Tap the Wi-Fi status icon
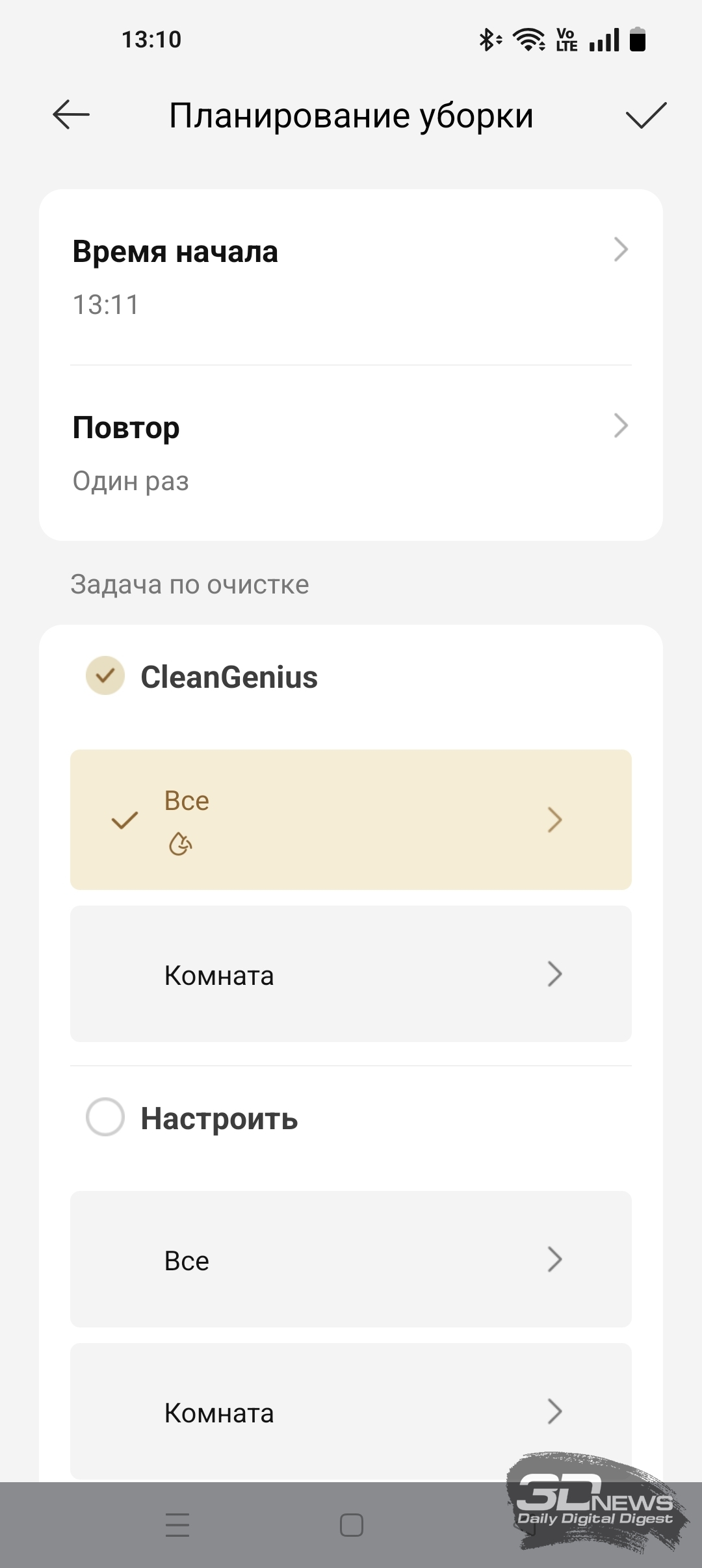 click(x=529, y=40)
